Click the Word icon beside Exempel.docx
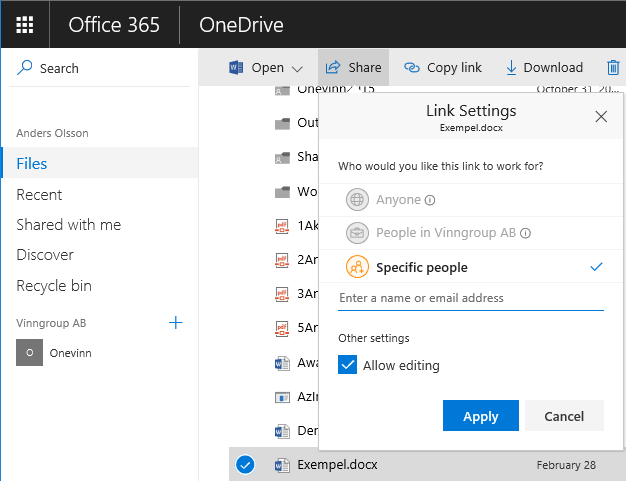Image resolution: width=626 pixels, height=481 pixels. [x=281, y=464]
